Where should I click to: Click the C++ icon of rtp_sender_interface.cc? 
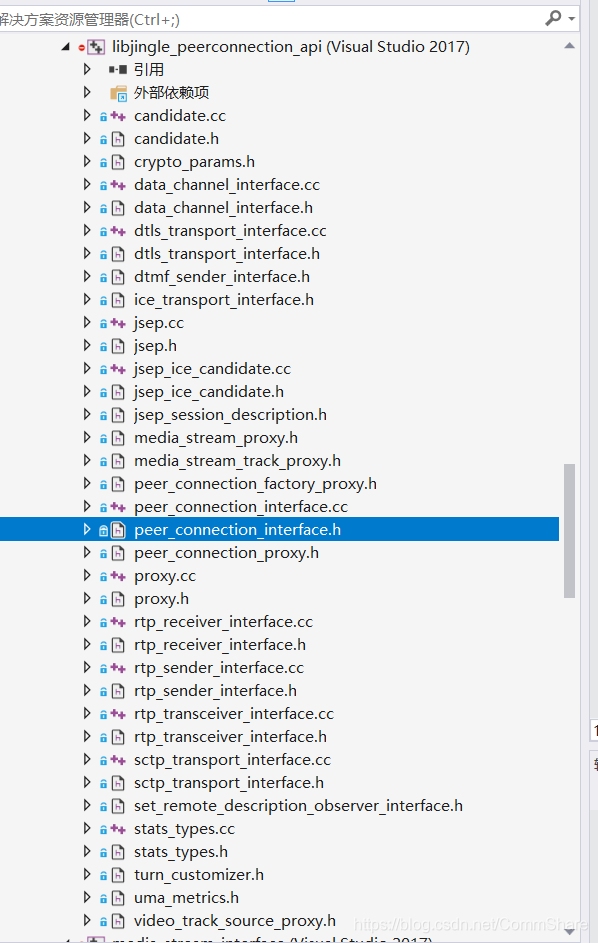click(x=119, y=669)
